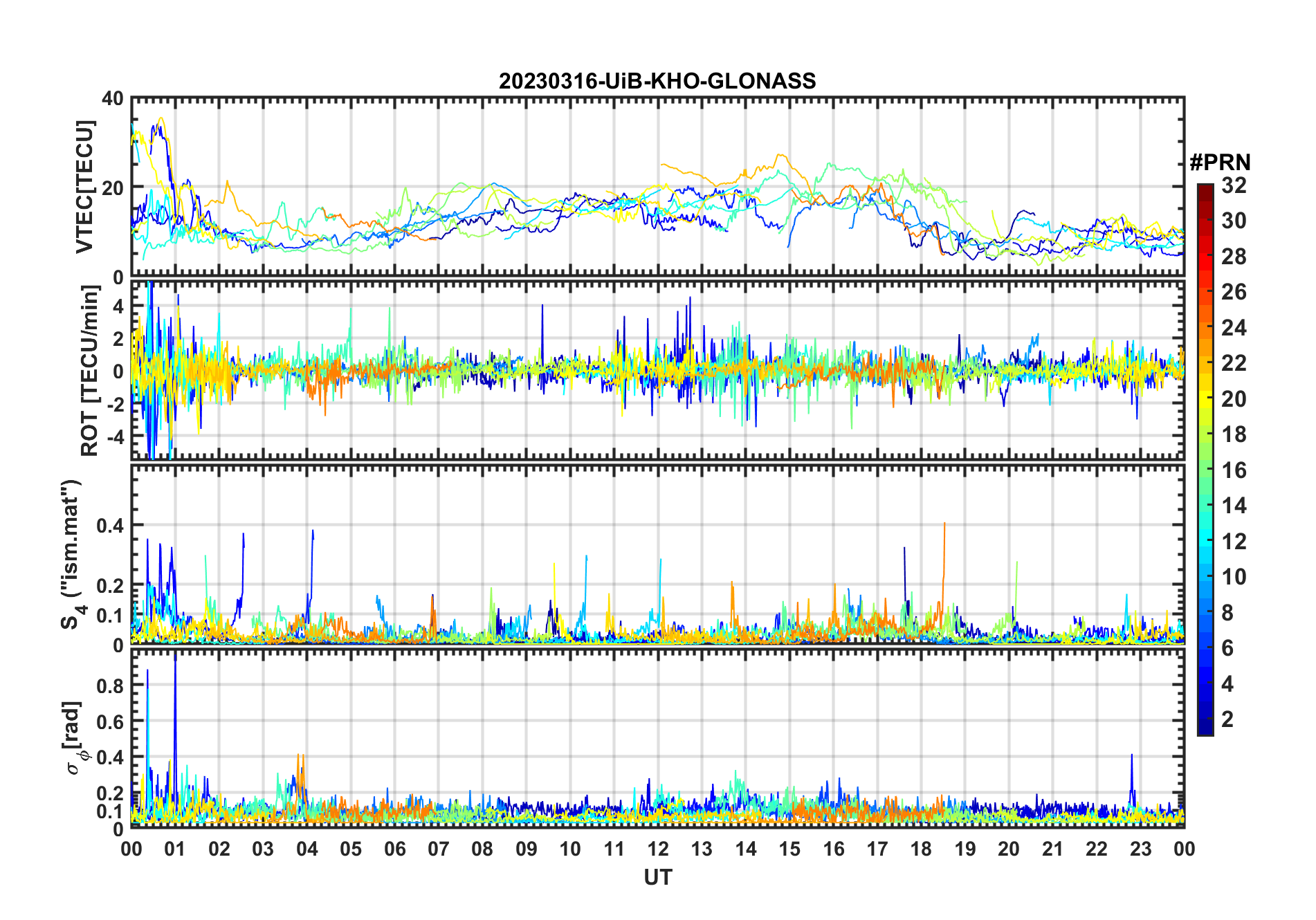Viewport: 1316px width, 920px height.
Task: Click UT axis tick label 19
Action: coord(965,849)
